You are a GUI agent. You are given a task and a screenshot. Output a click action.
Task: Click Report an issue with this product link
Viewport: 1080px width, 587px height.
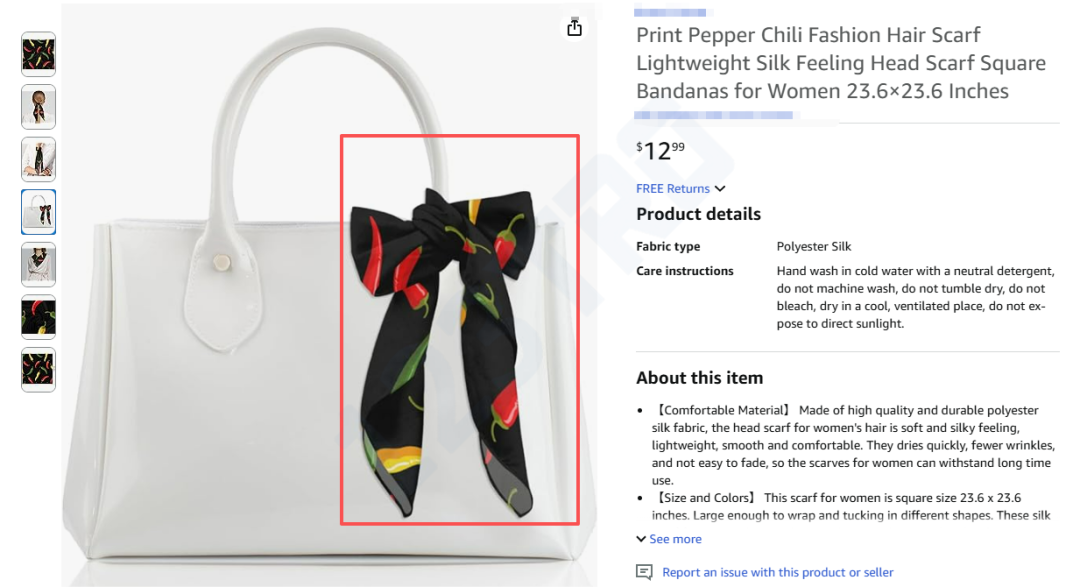778,572
